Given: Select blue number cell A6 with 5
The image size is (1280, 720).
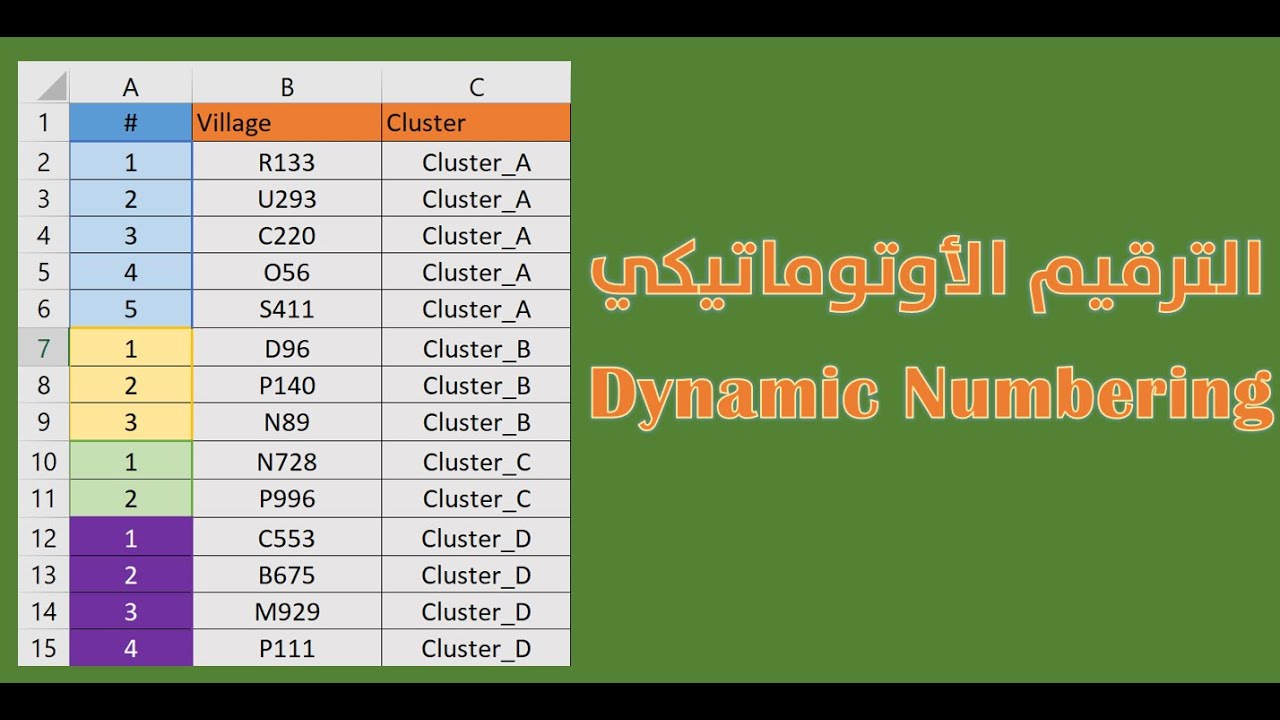Looking at the screenshot, I should 131,309.
